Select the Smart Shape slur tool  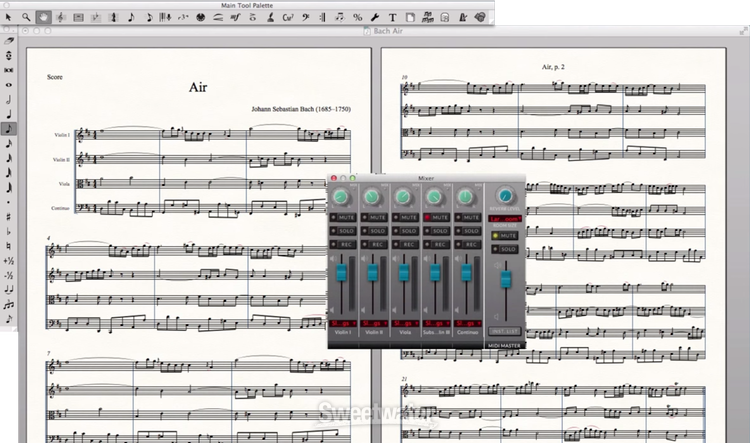point(218,18)
